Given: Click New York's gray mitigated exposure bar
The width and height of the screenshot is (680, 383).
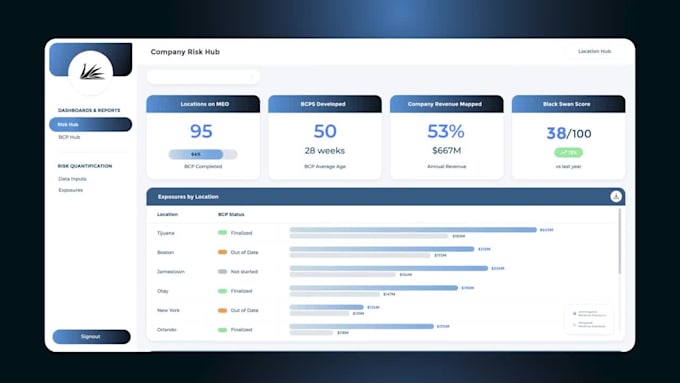Looking at the screenshot, I should [319, 314].
